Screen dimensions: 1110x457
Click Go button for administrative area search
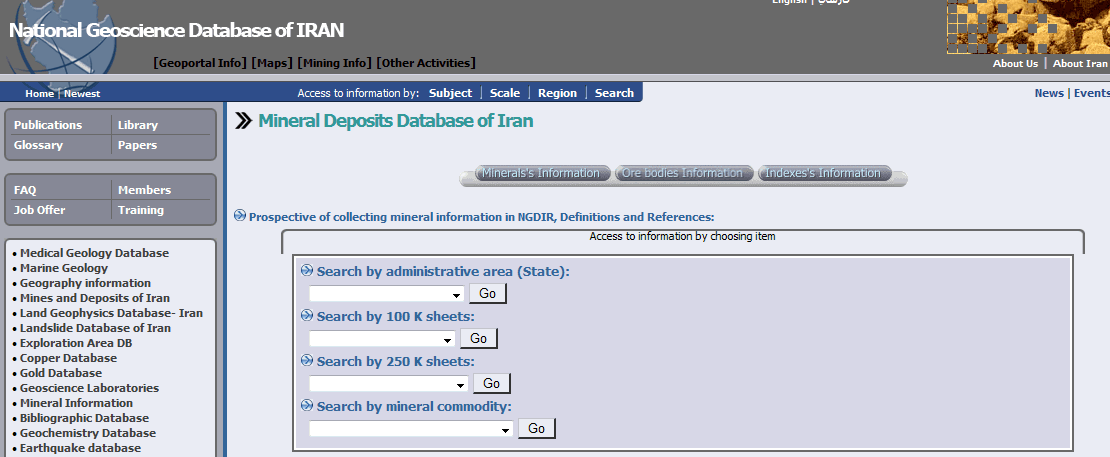coord(488,294)
